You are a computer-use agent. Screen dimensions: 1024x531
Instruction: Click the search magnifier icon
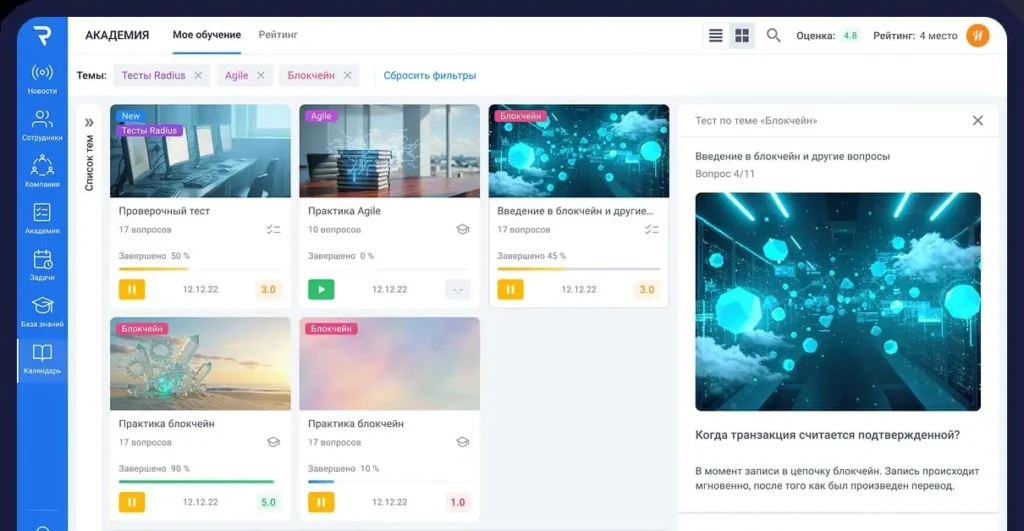(x=773, y=36)
